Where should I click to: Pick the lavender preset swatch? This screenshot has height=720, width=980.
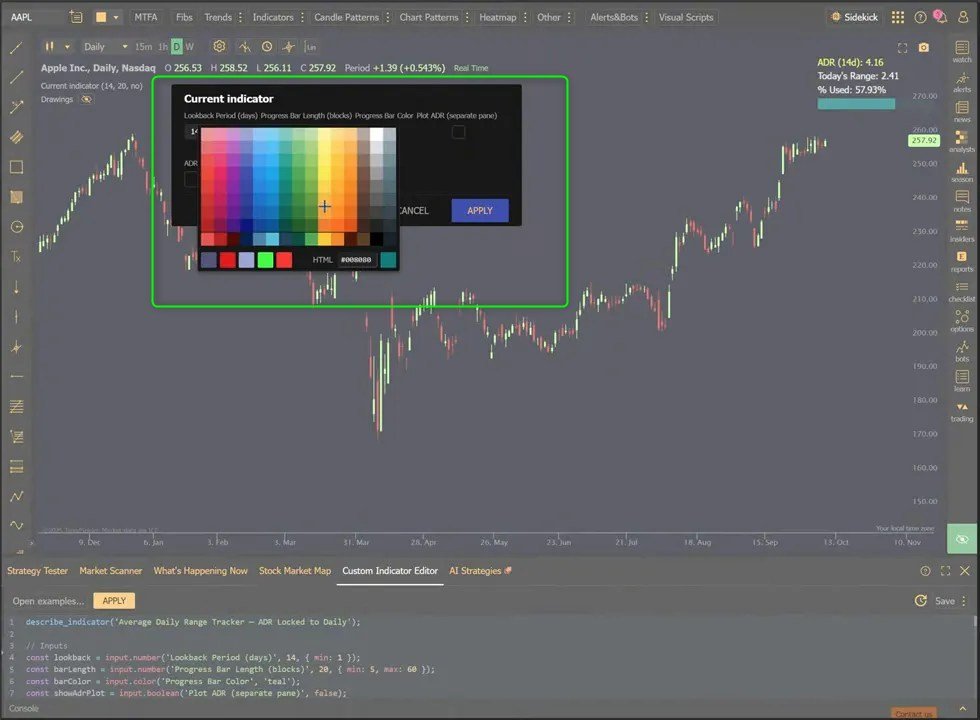click(246, 259)
